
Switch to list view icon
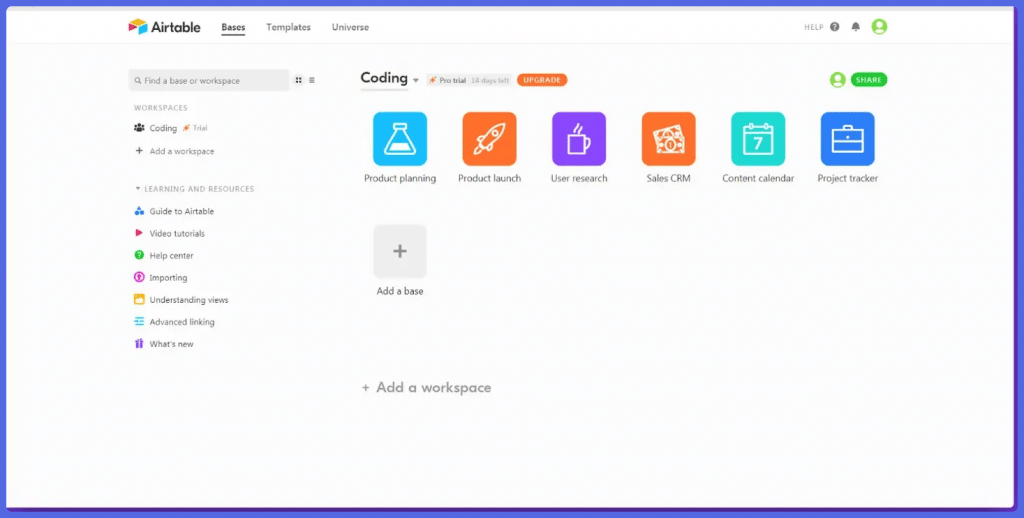312,80
